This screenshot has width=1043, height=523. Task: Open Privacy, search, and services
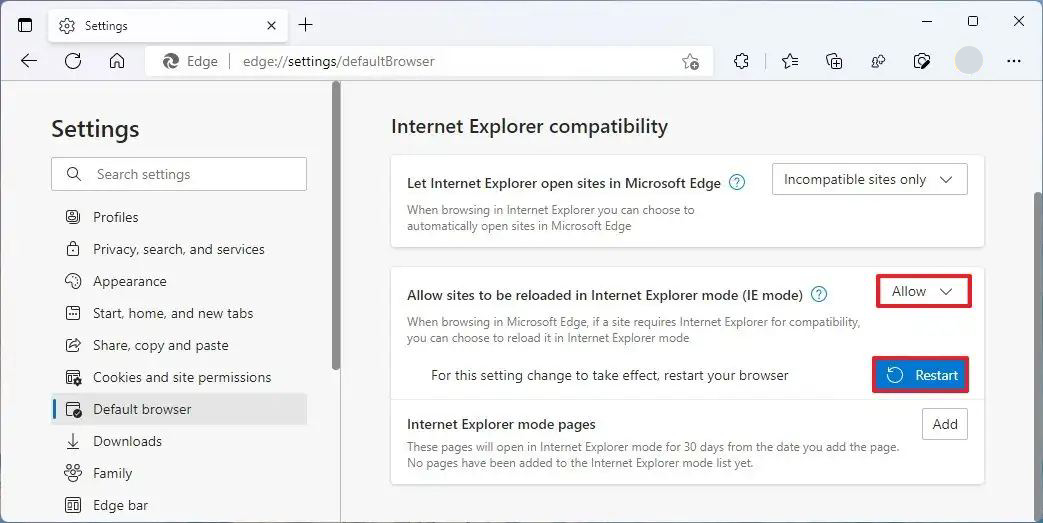[x=180, y=250]
